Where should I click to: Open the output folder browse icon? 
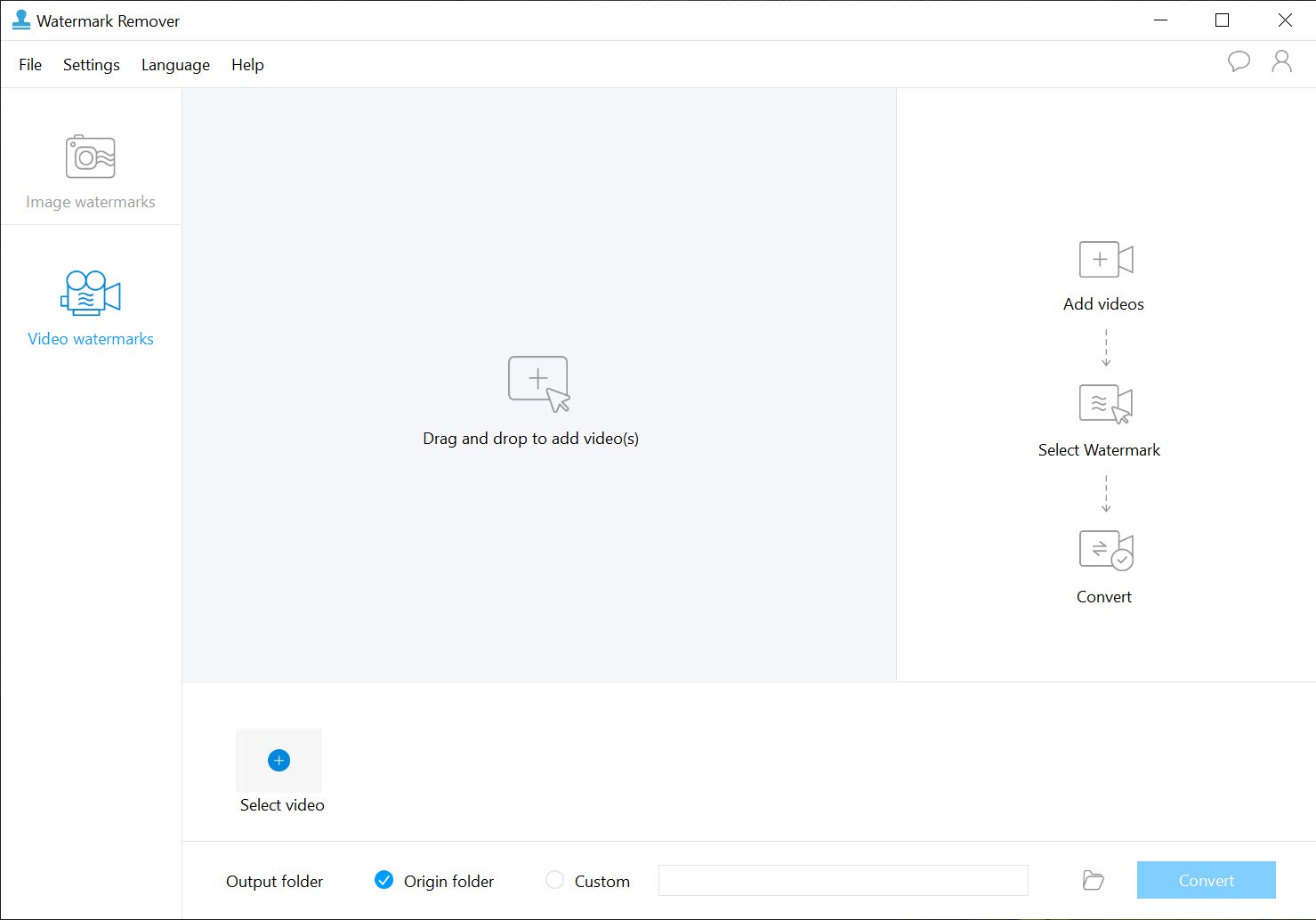click(1093, 881)
